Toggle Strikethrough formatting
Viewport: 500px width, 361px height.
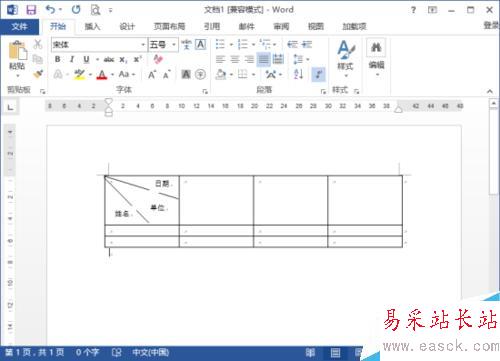pyautogui.click(x=109, y=59)
